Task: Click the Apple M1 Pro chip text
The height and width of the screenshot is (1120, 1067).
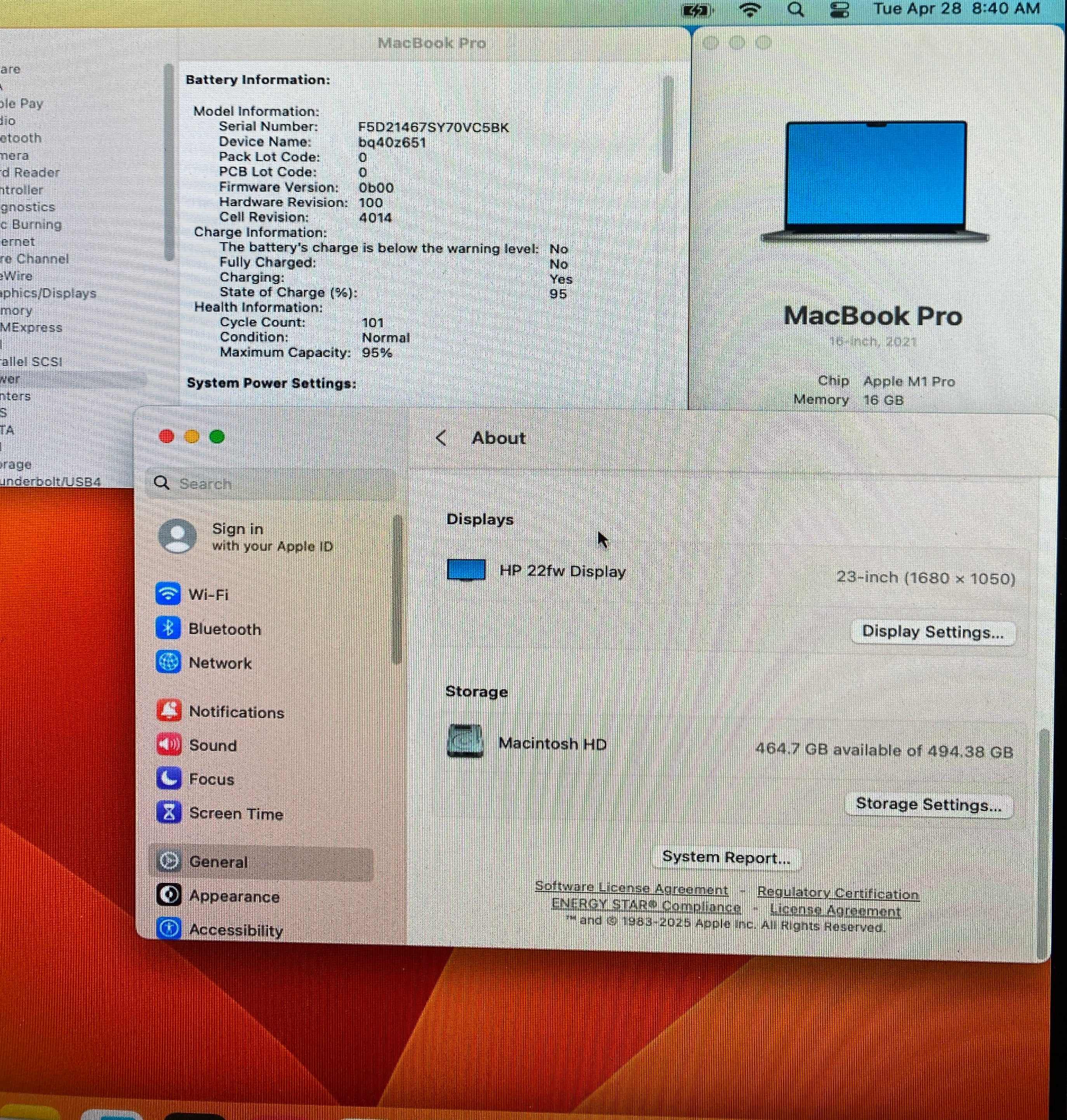Action: 909,382
